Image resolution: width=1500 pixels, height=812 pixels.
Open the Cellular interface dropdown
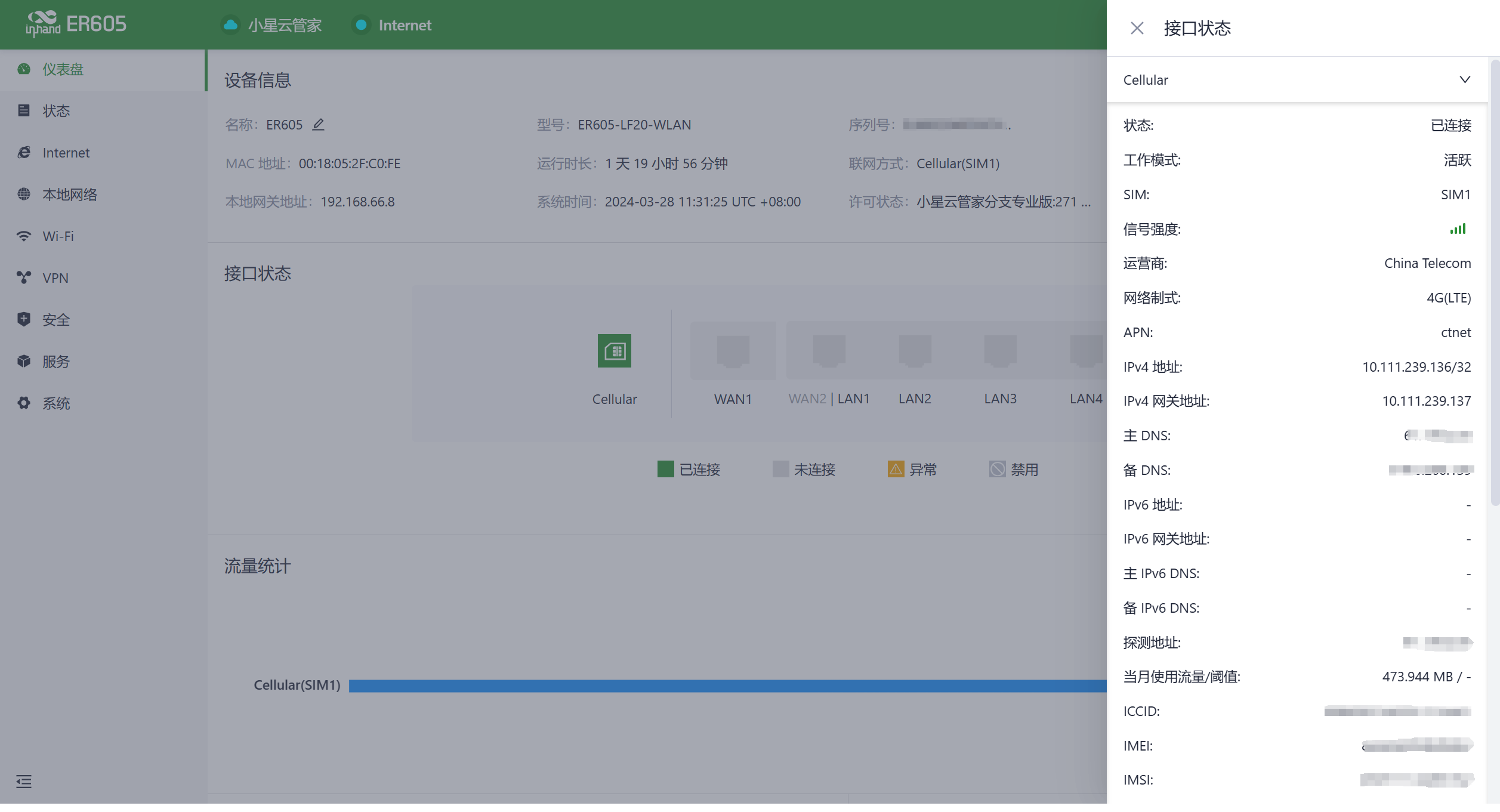pyautogui.click(x=1297, y=80)
